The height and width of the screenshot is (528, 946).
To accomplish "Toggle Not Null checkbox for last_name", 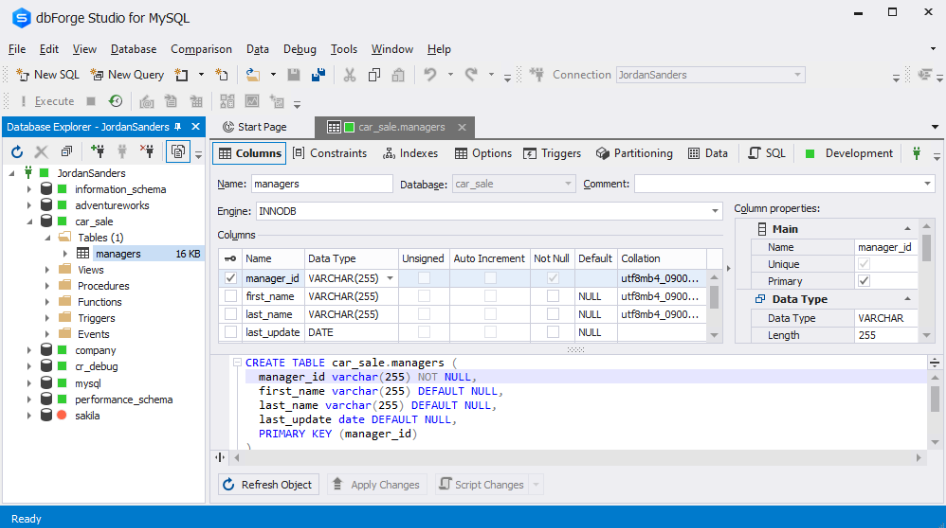I will click(x=553, y=314).
